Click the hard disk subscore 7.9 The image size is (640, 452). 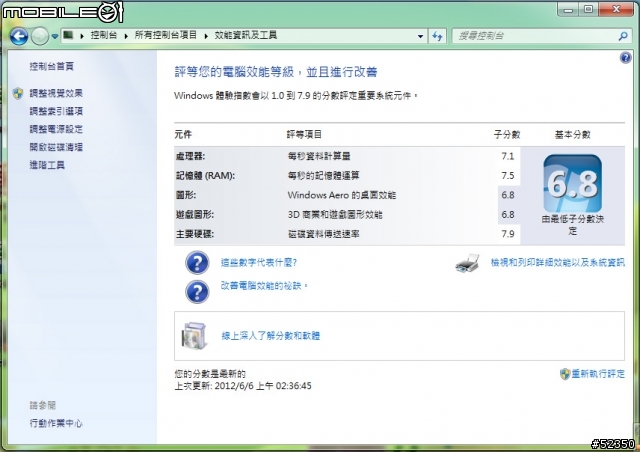point(508,234)
